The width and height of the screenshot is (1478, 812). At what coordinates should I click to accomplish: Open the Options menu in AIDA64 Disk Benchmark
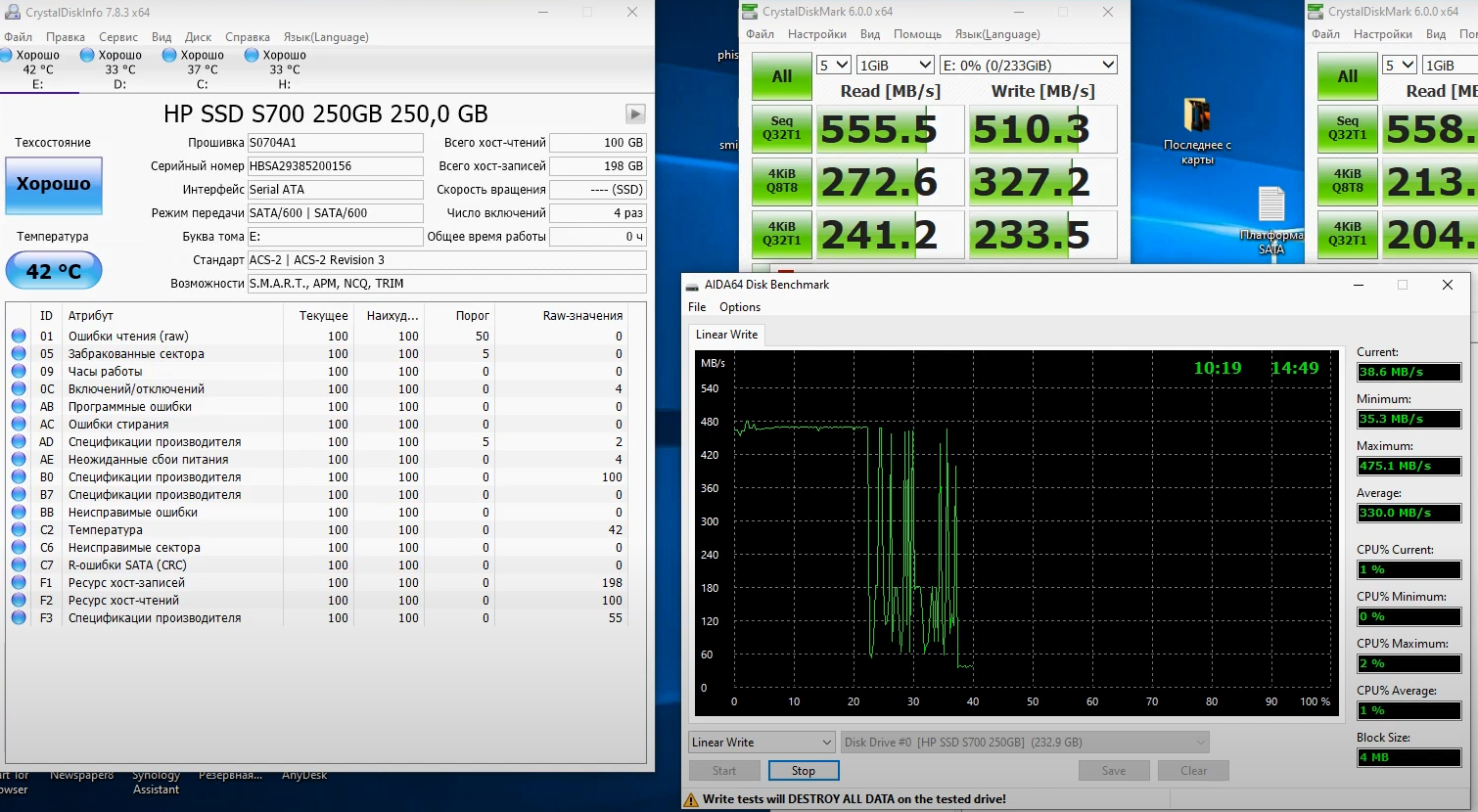tap(740, 307)
